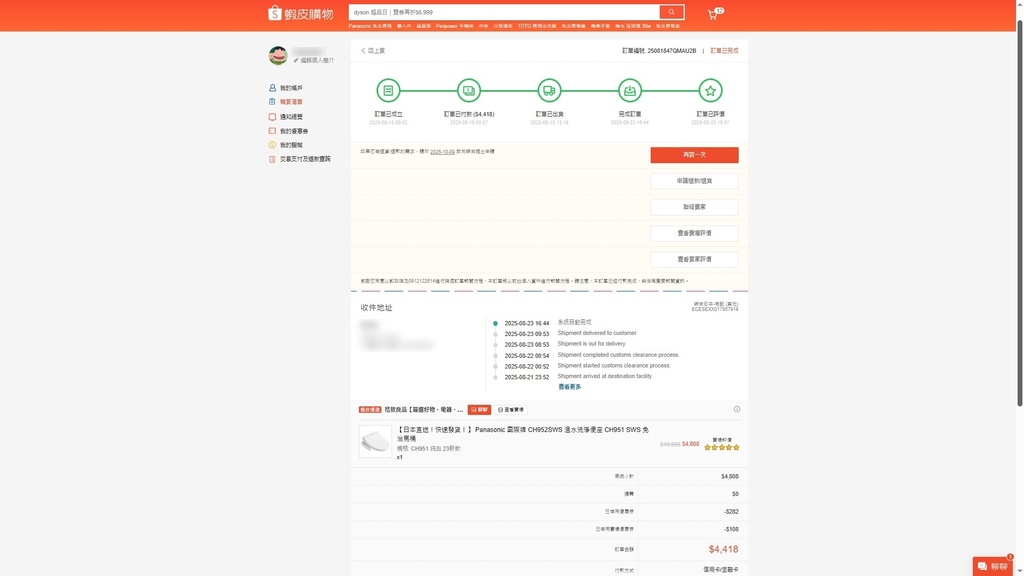Click the 查看買家評價 button
Image resolution: width=1024 pixels, height=576 pixels.
(694, 259)
